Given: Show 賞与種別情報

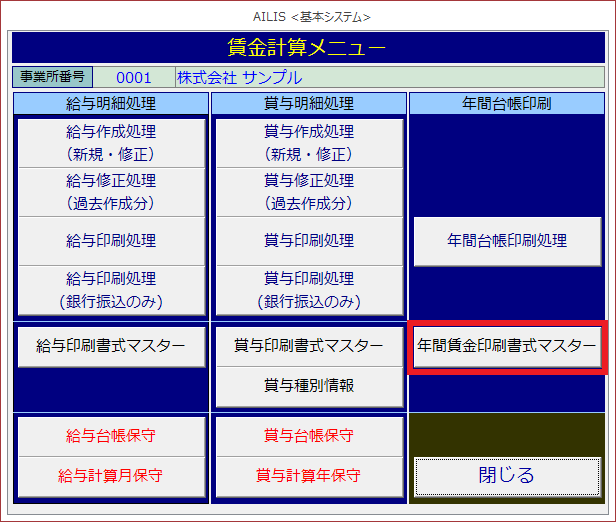Looking at the screenshot, I should 309,385.
